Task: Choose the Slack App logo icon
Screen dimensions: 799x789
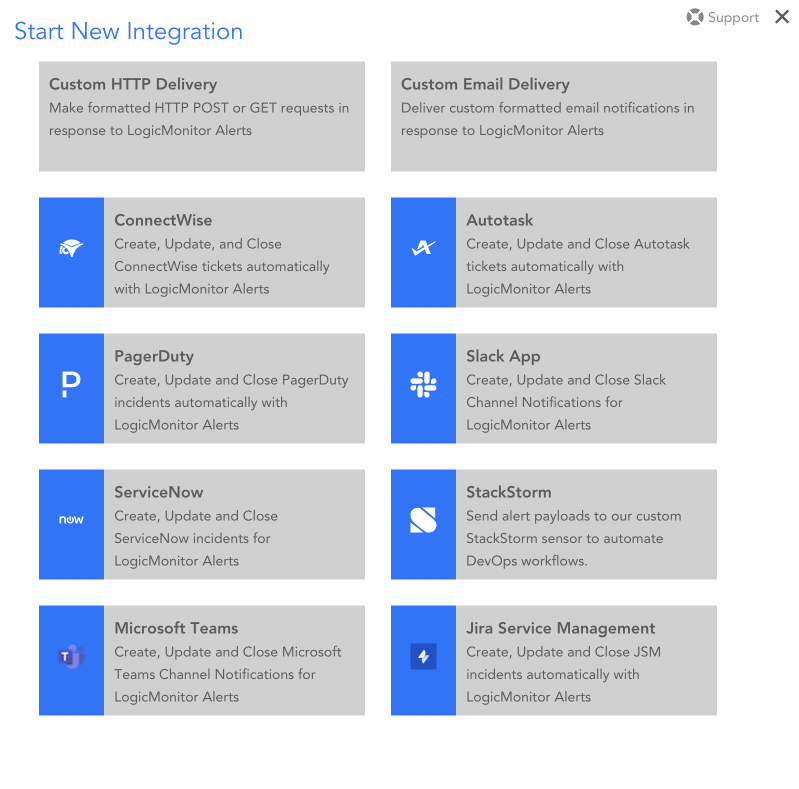Action: click(423, 385)
